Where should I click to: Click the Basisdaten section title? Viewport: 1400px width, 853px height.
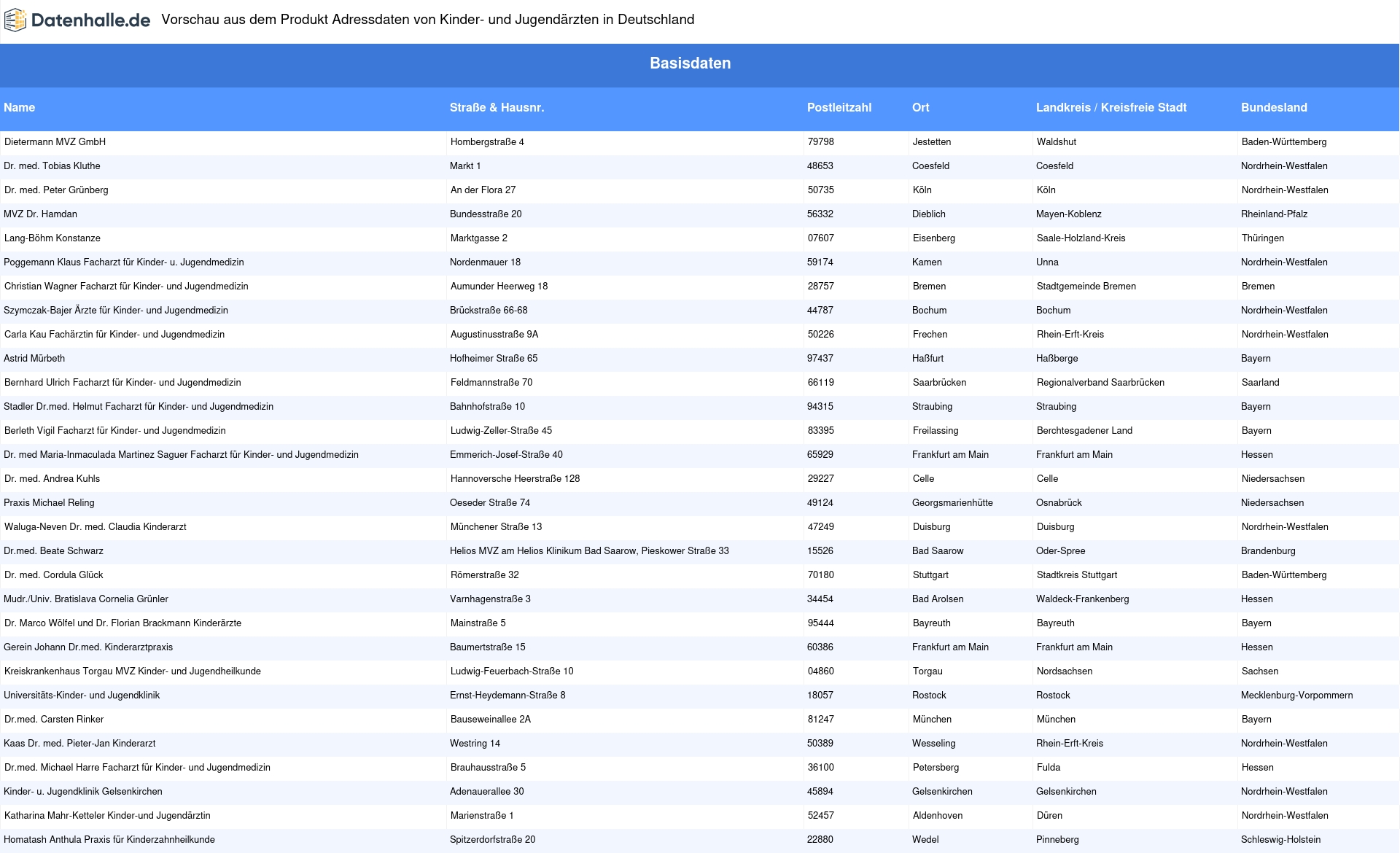point(690,63)
